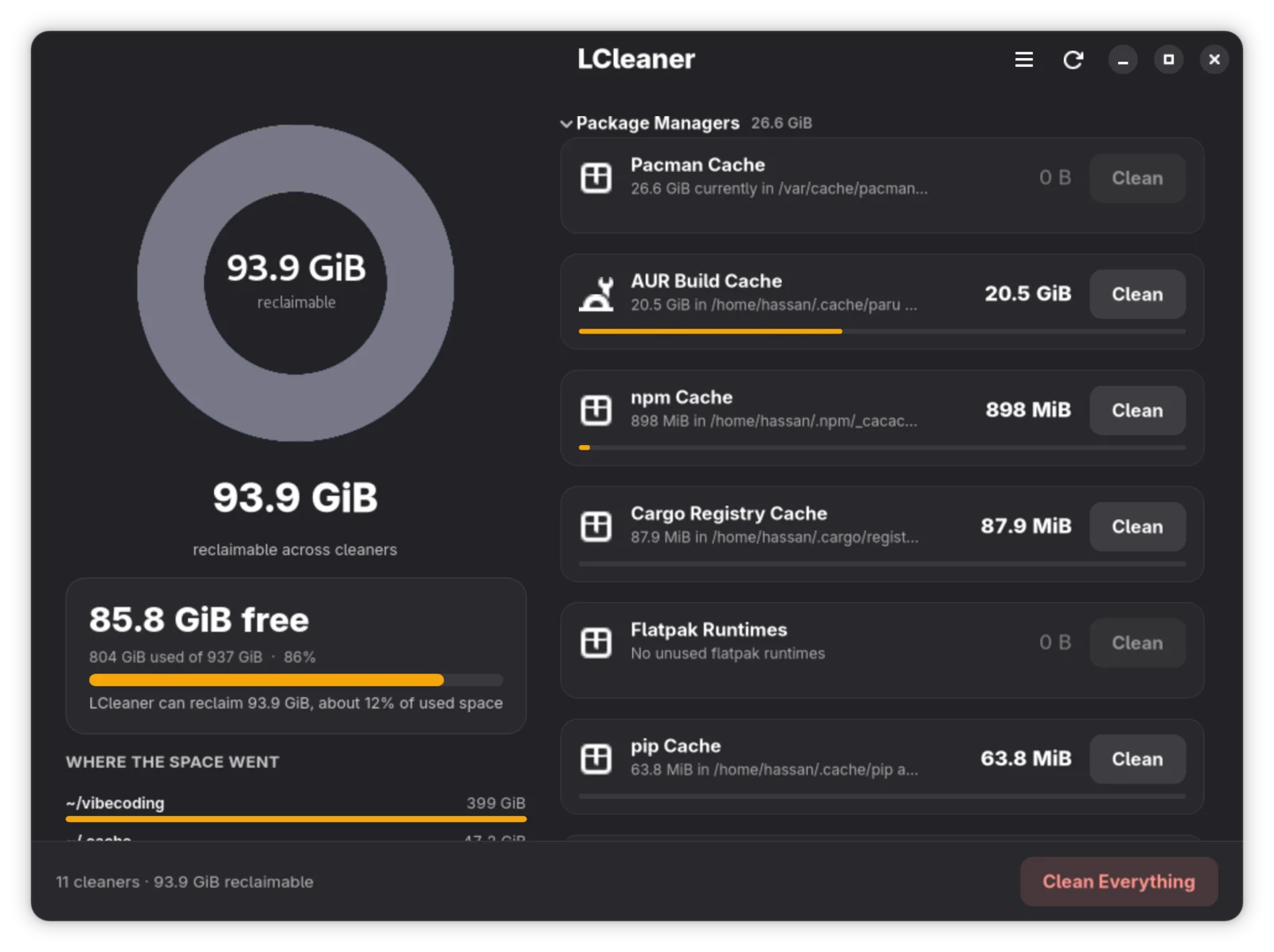Click the reclaimable donut chart
1274x952 pixels.
coord(295,283)
